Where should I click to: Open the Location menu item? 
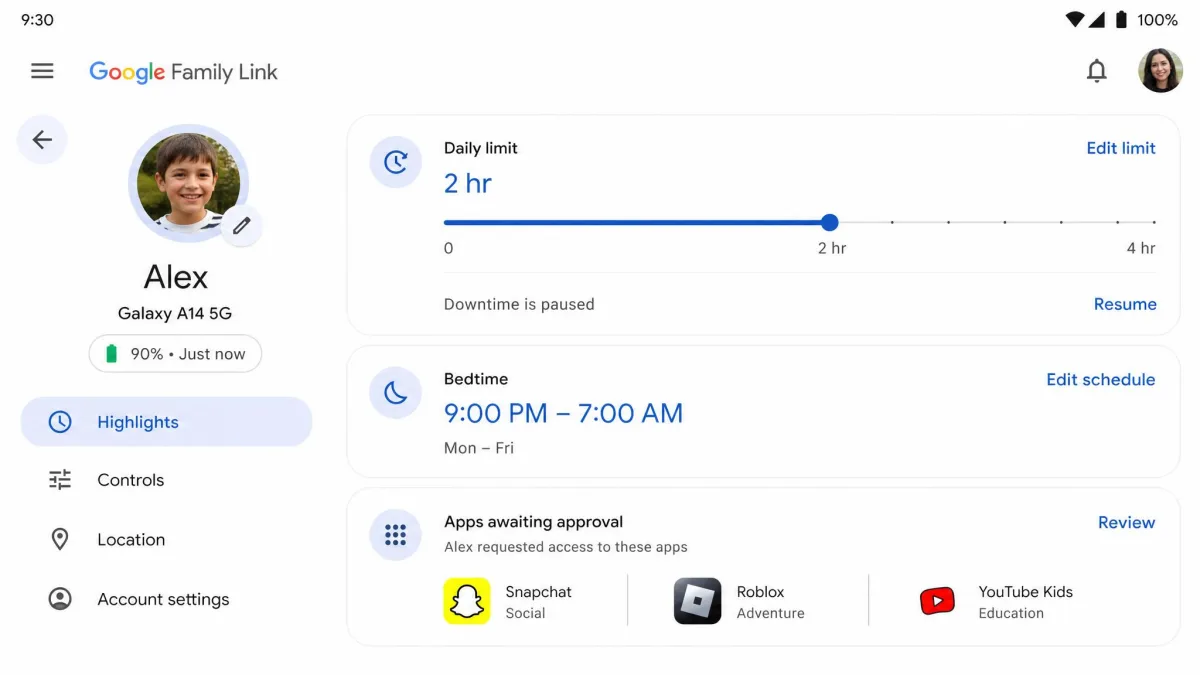166,540
